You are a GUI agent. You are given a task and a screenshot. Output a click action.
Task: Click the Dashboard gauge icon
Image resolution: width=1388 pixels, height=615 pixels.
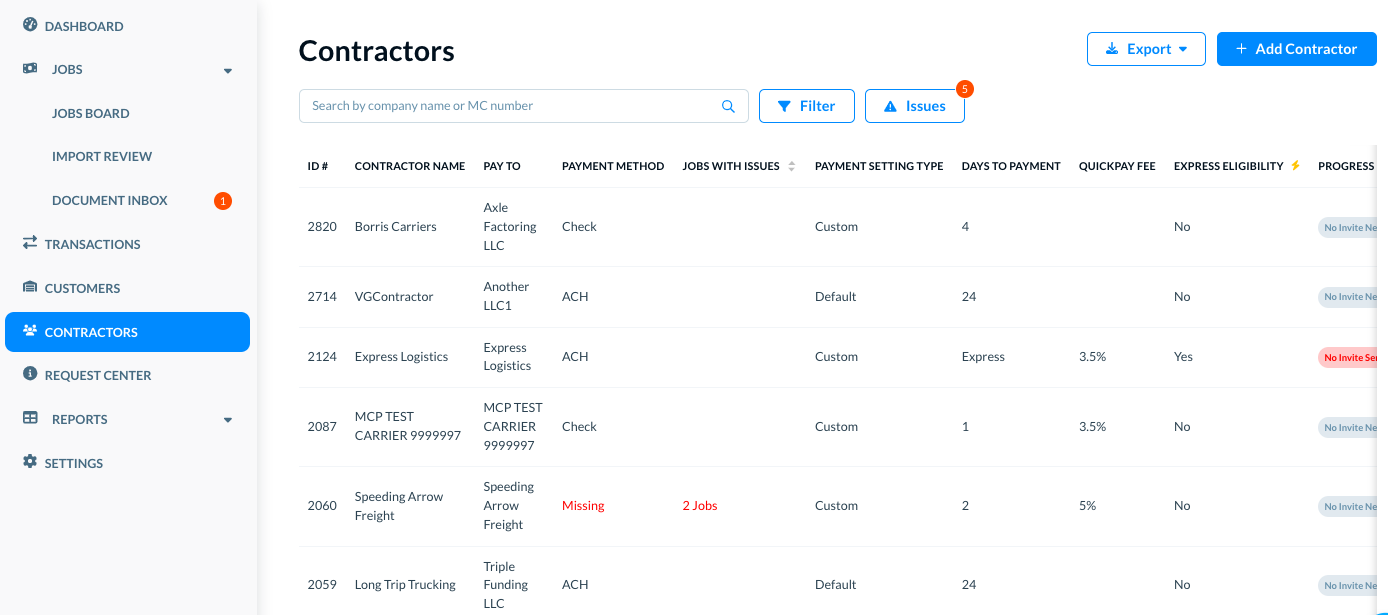tap(30, 25)
